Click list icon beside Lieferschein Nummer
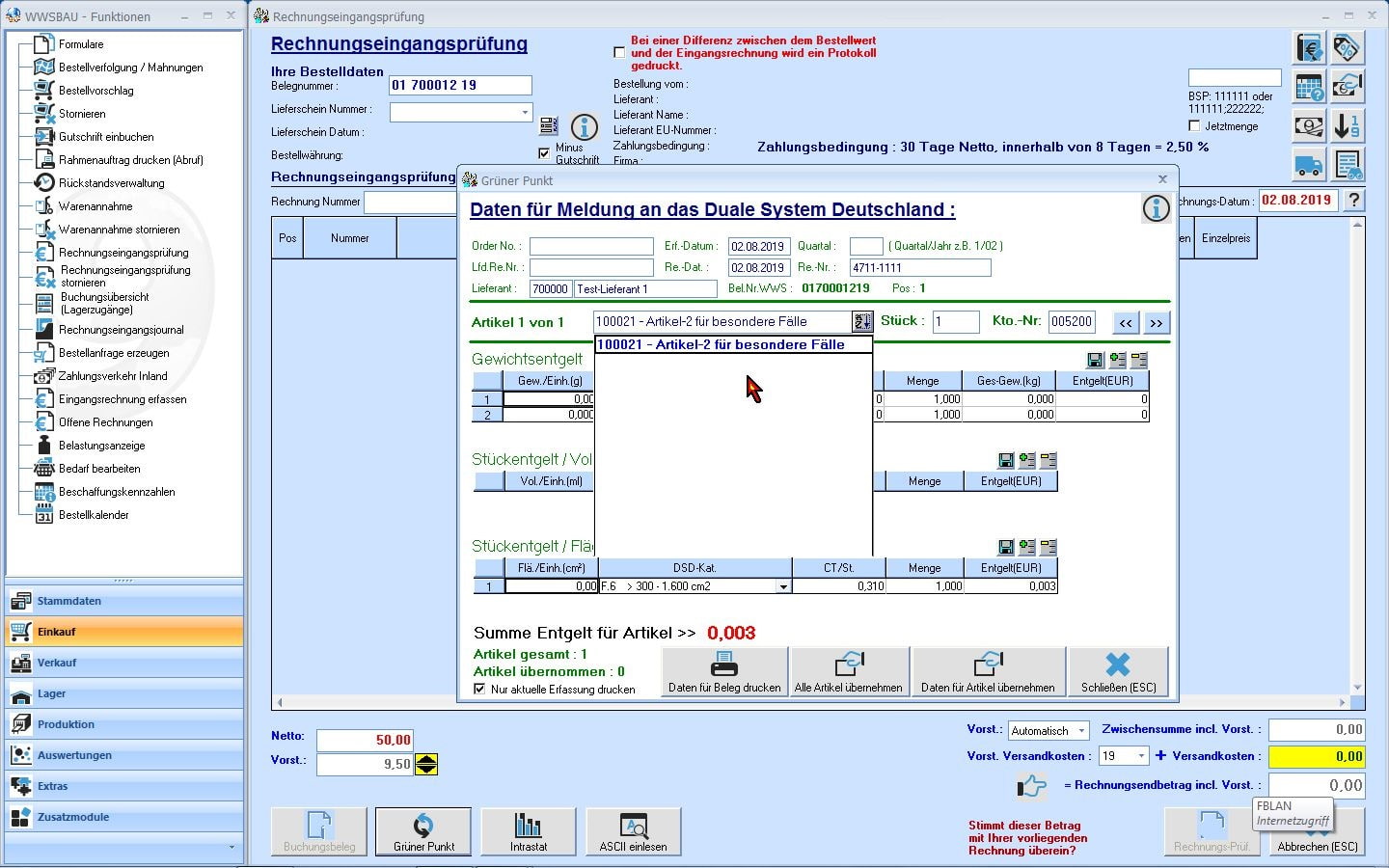This screenshot has width=1389, height=868. [x=548, y=125]
